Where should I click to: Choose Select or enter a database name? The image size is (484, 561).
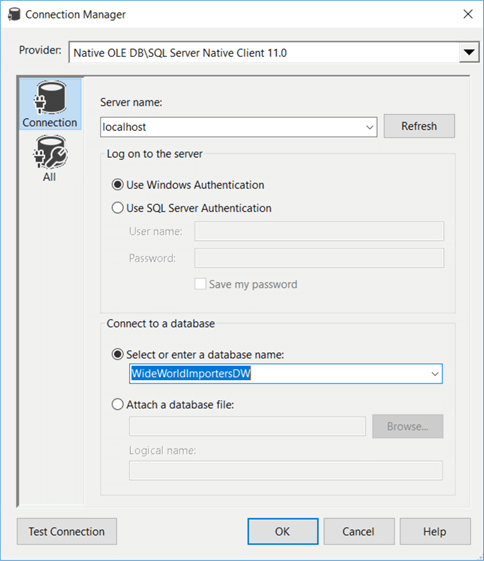point(117,355)
